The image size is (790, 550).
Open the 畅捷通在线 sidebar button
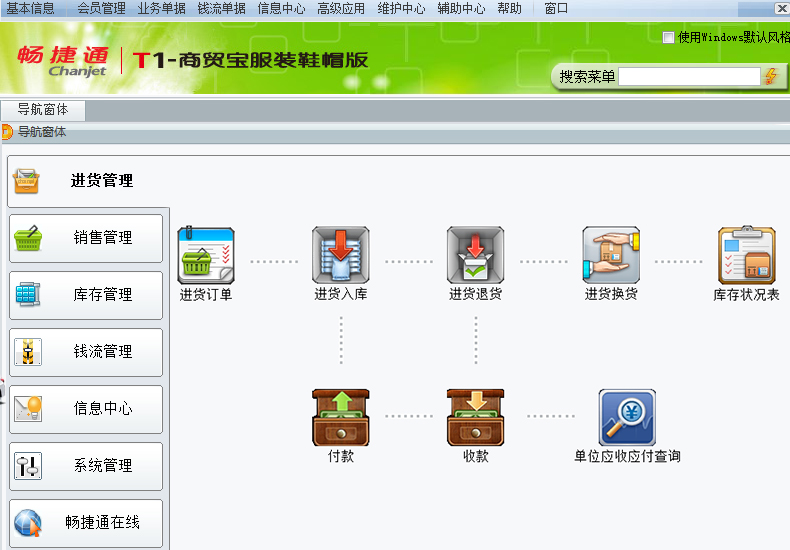pos(86,522)
